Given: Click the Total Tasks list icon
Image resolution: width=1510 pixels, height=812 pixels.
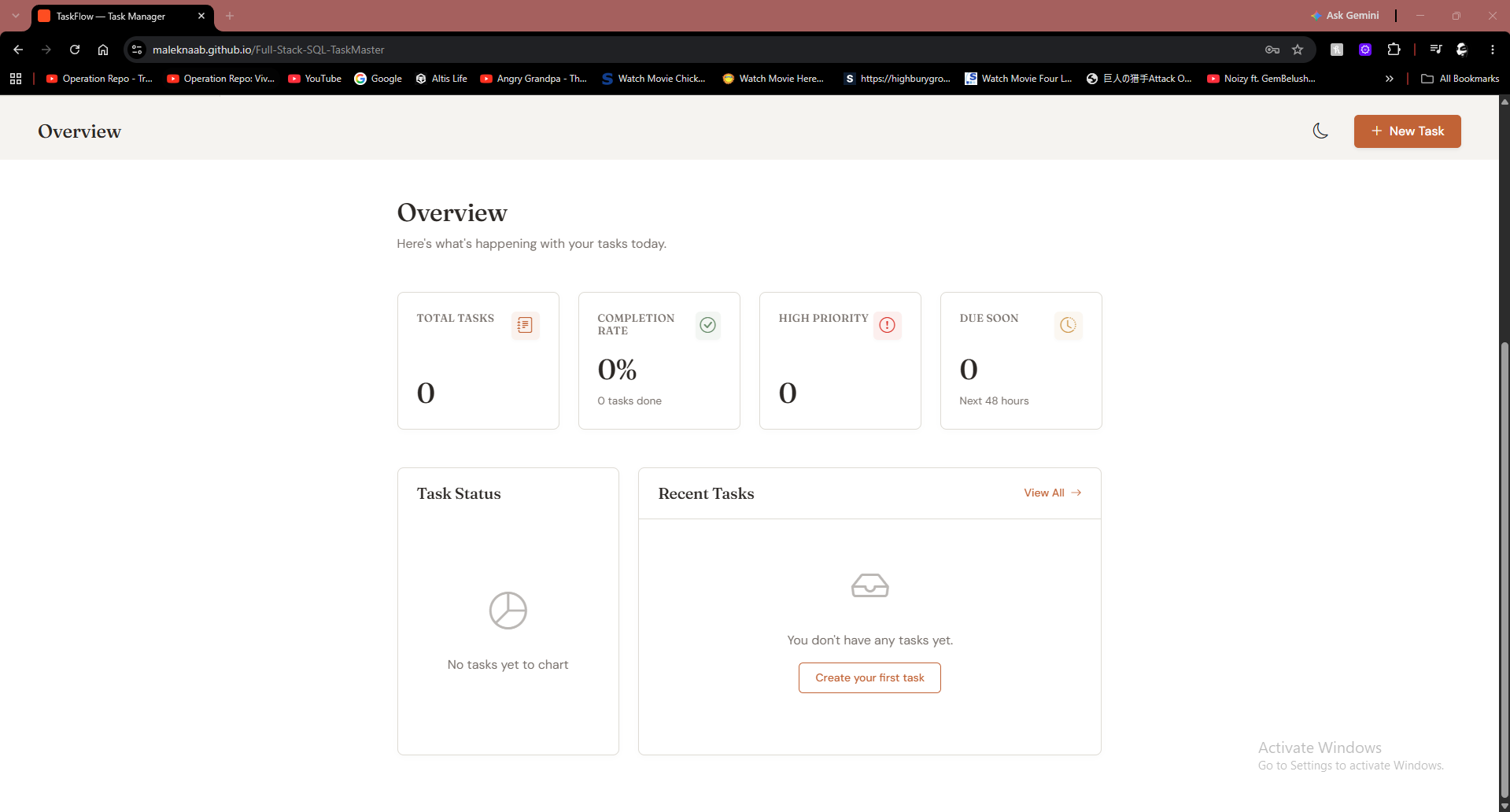Looking at the screenshot, I should (525, 325).
